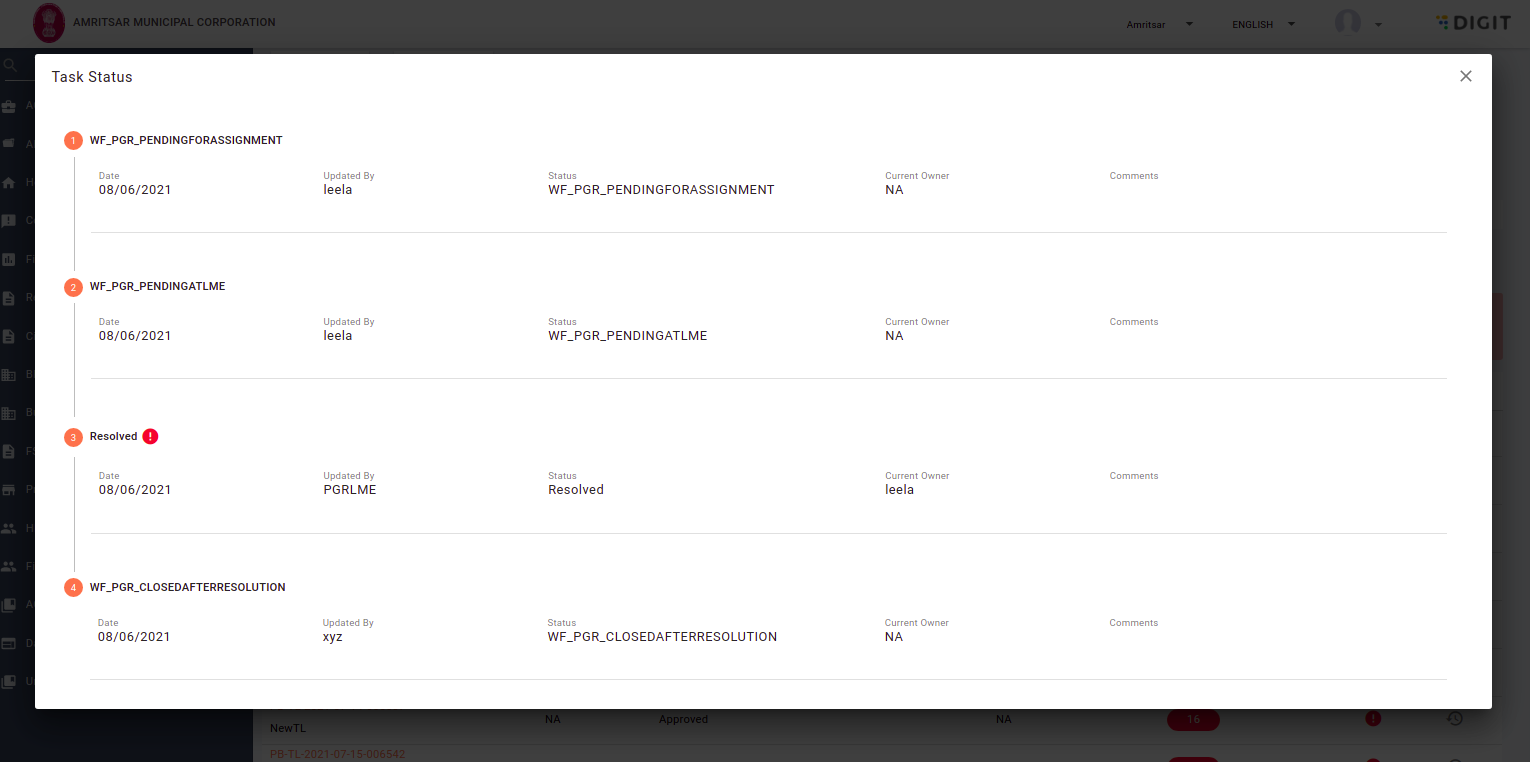The height and width of the screenshot is (762, 1530).
Task: Open the Amritsar city dropdown
Action: pyautogui.click(x=1160, y=24)
